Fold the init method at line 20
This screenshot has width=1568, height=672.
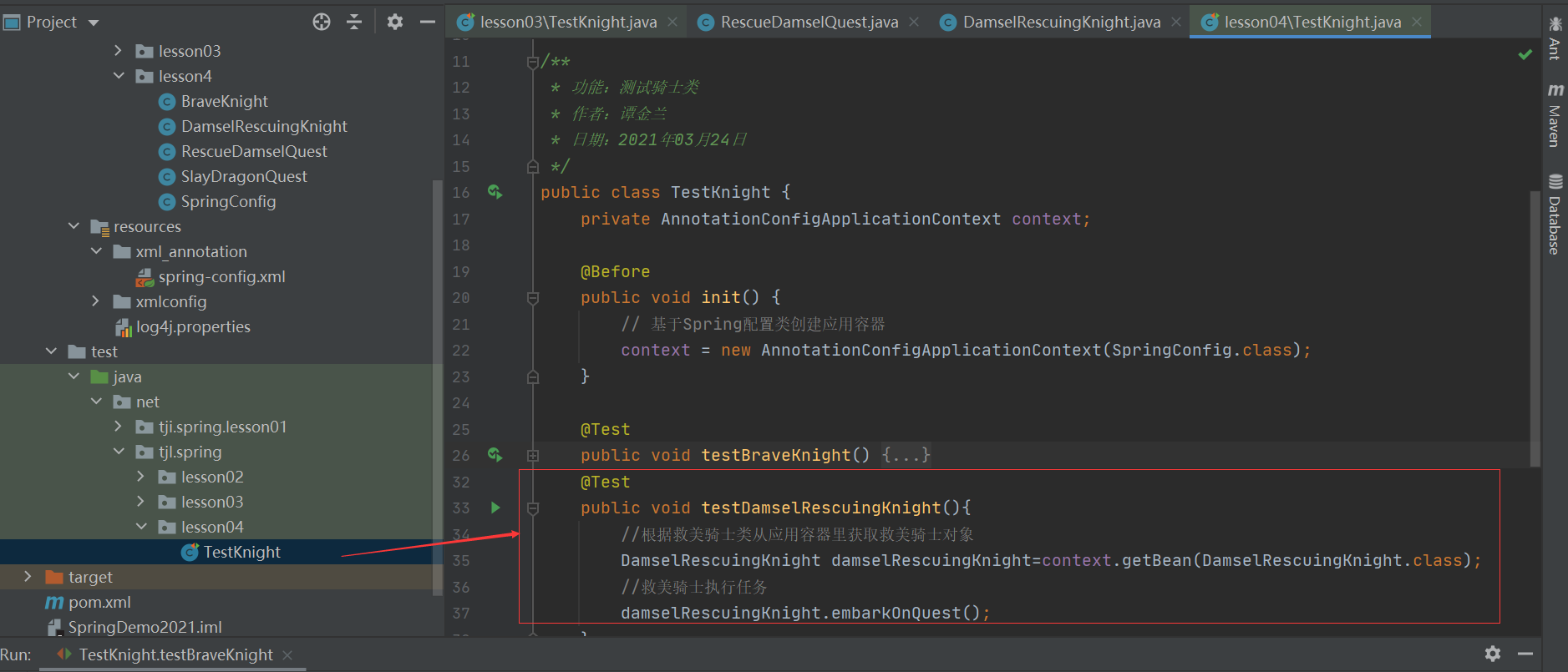click(x=533, y=298)
